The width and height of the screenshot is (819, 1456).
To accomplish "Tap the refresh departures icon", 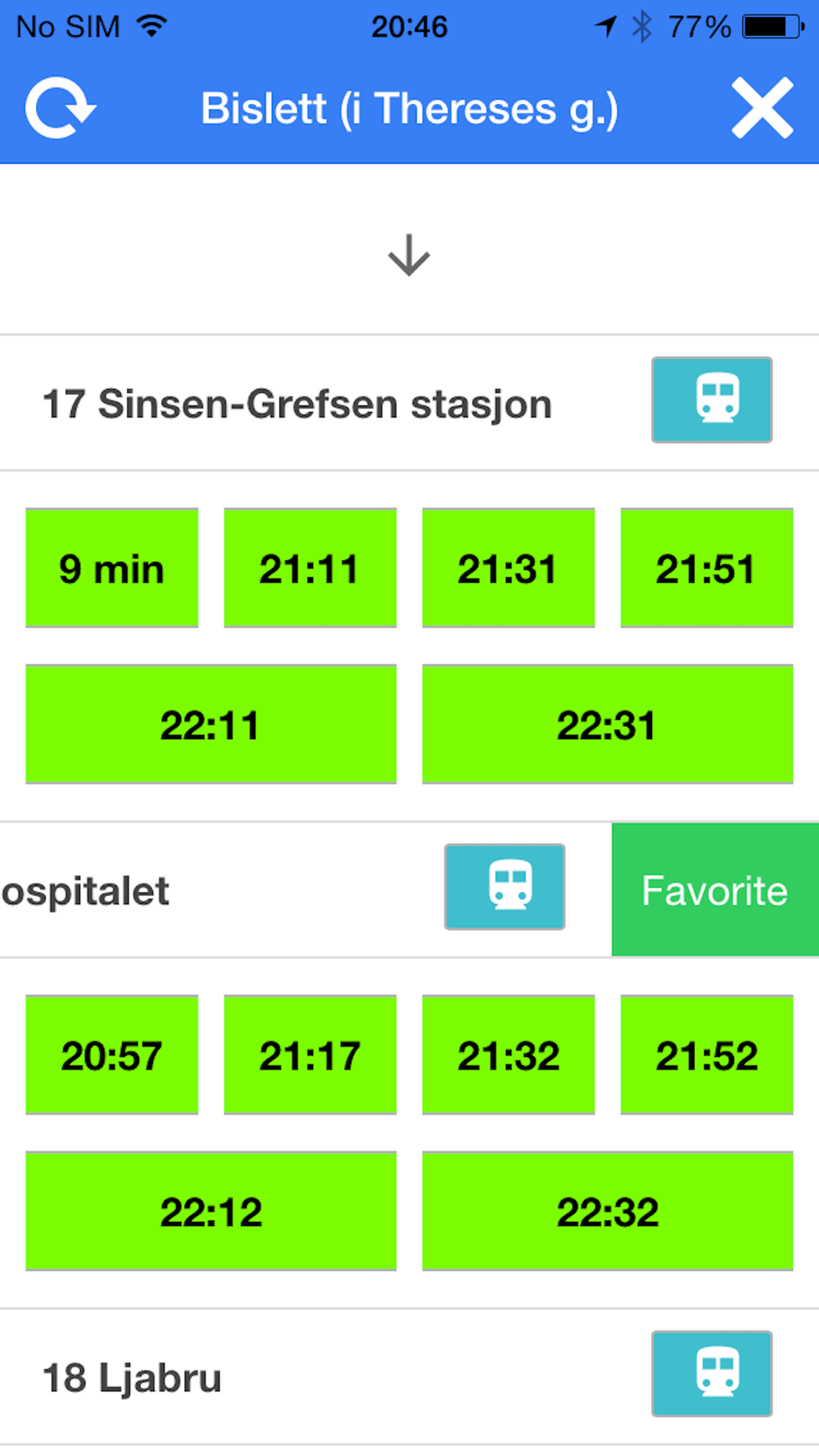I will pos(60,109).
